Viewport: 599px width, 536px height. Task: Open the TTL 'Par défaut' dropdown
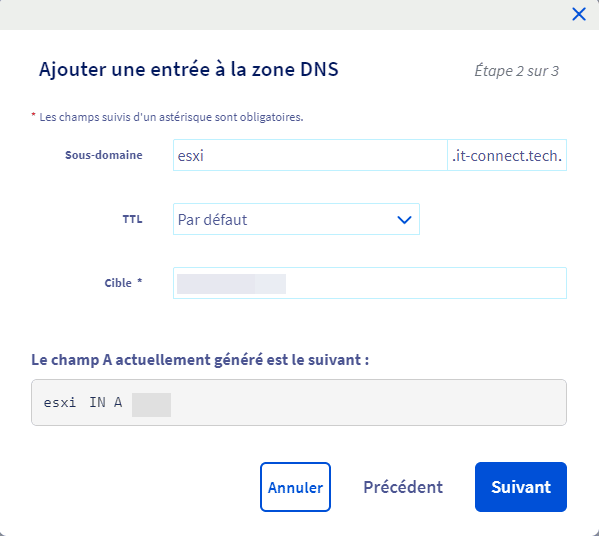point(296,219)
